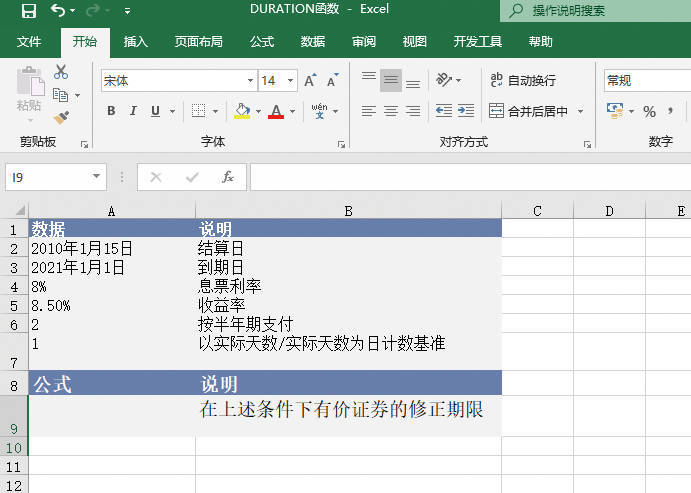This screenshot has height=493, width=691.
Task: Click Merge and Center (合并后居中) button
Action: (x=528, y=111)
